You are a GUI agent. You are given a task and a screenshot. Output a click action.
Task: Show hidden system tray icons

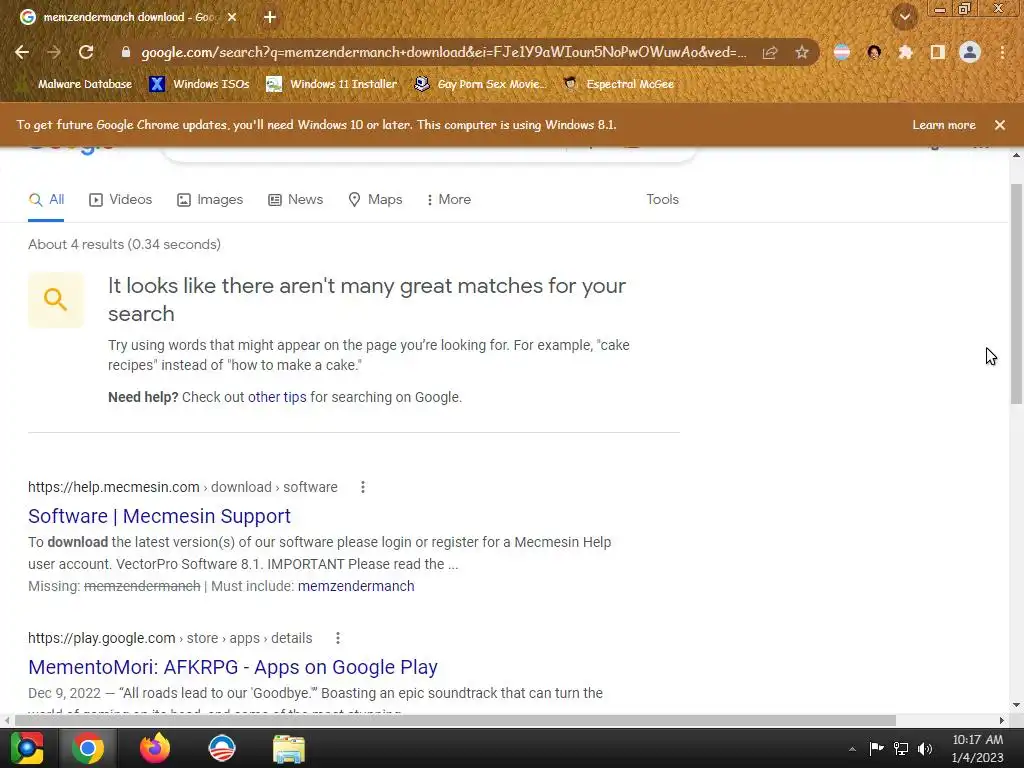(852, 749)
